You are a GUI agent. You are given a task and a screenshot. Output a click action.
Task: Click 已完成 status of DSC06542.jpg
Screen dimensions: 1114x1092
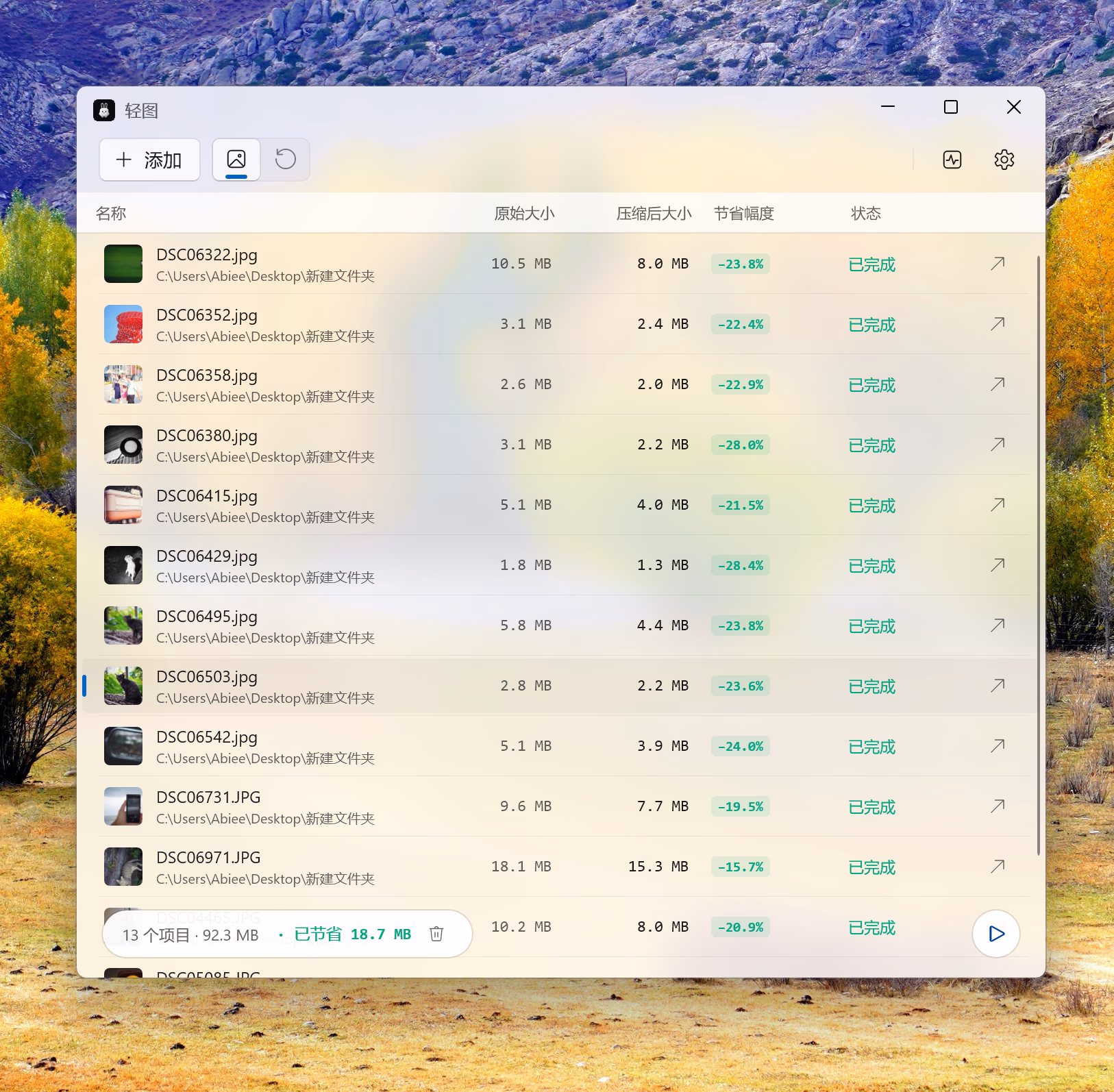pos(871,747)
